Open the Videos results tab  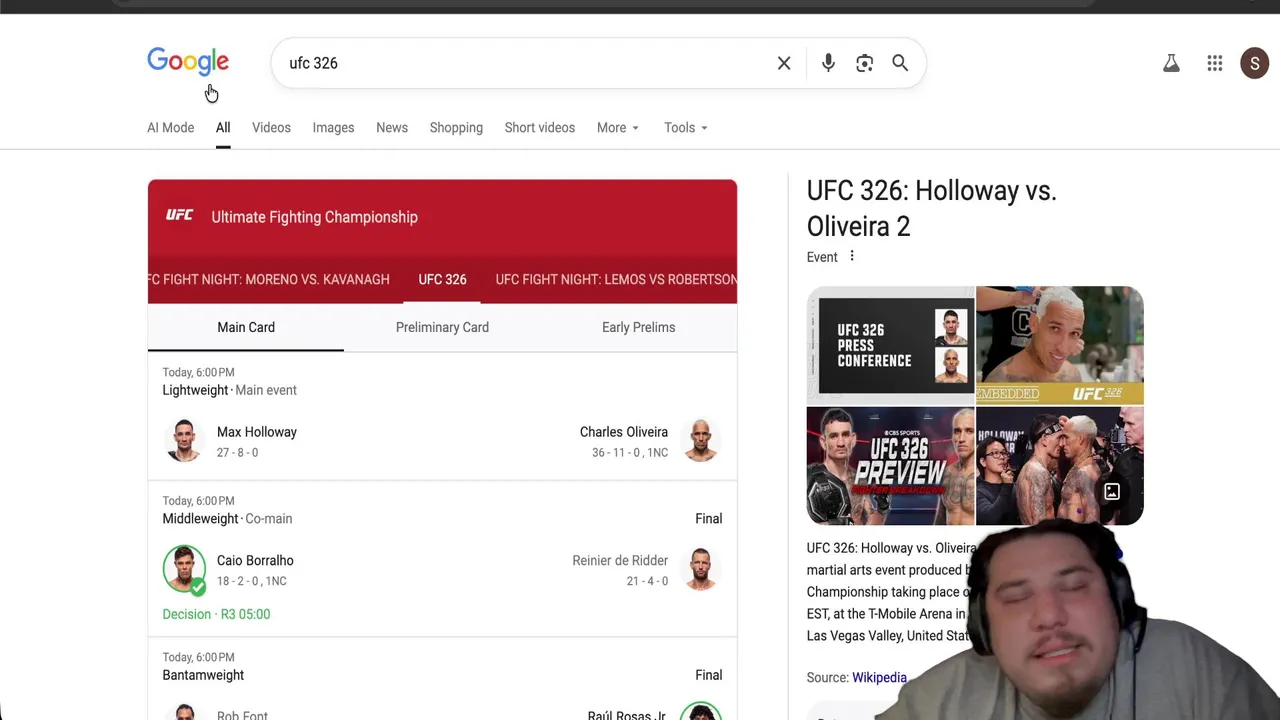271,128
